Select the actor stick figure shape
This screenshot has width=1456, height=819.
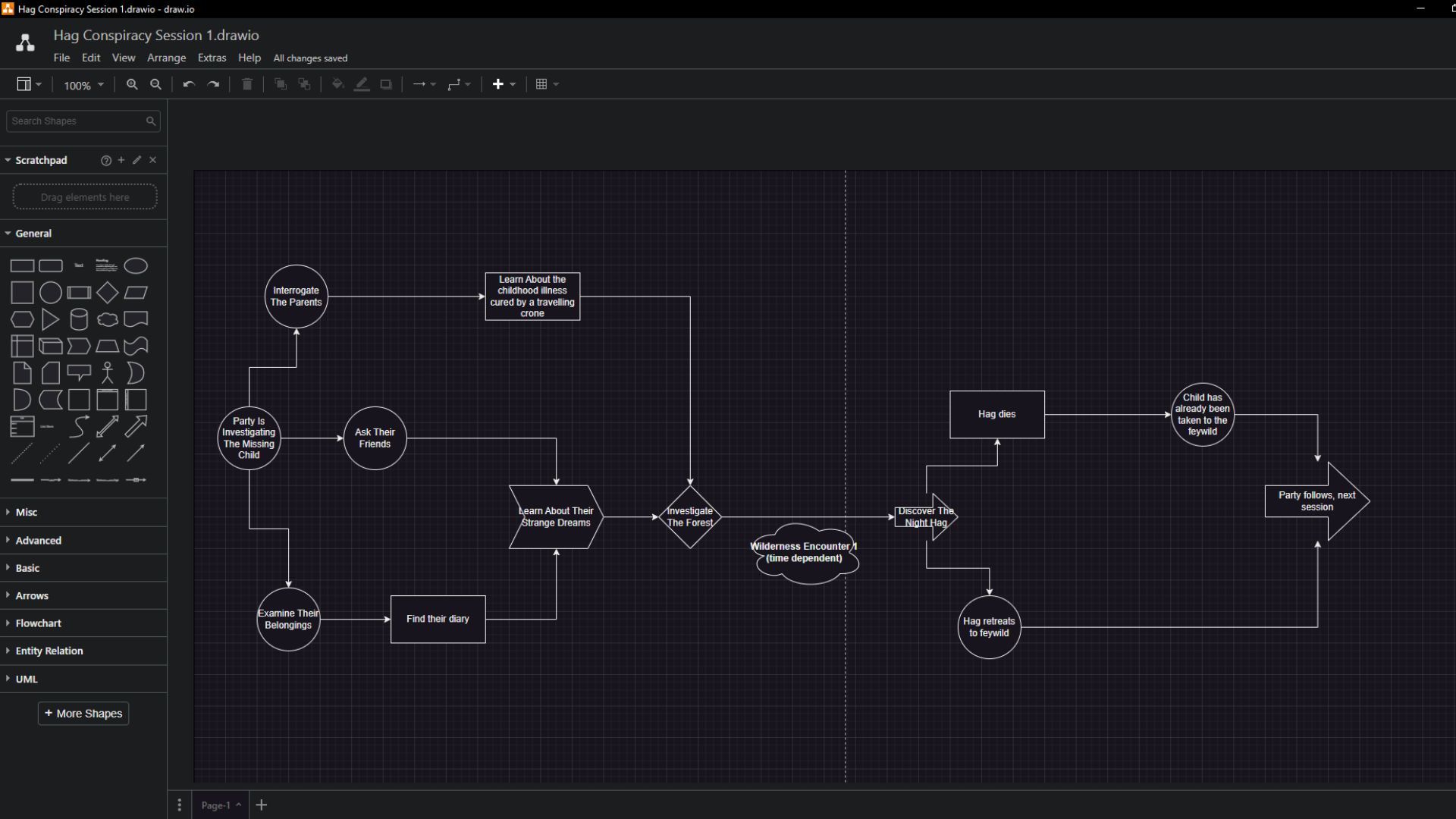tap(108, 373)
